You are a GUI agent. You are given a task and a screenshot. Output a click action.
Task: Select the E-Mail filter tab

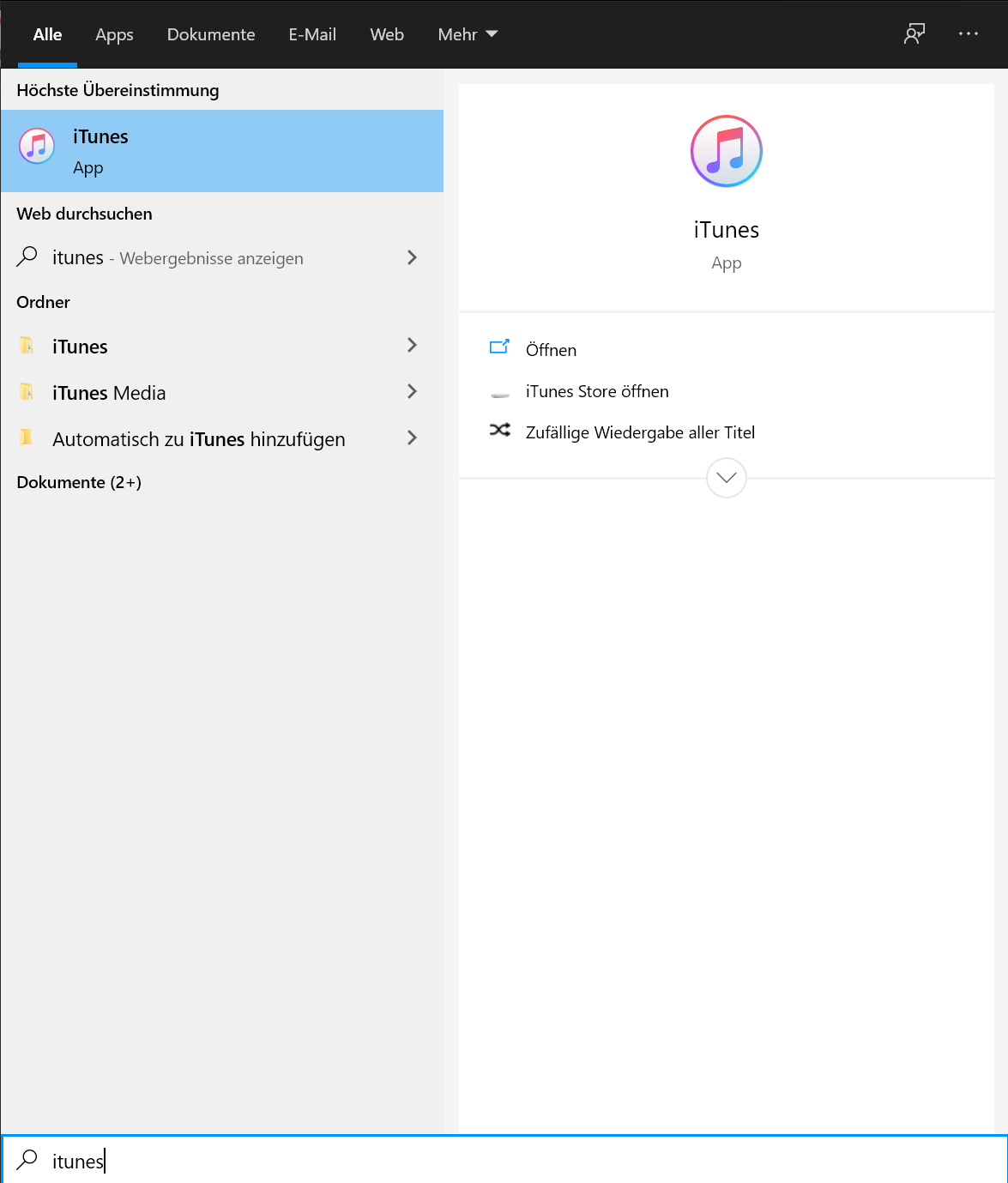click(312, 34)
